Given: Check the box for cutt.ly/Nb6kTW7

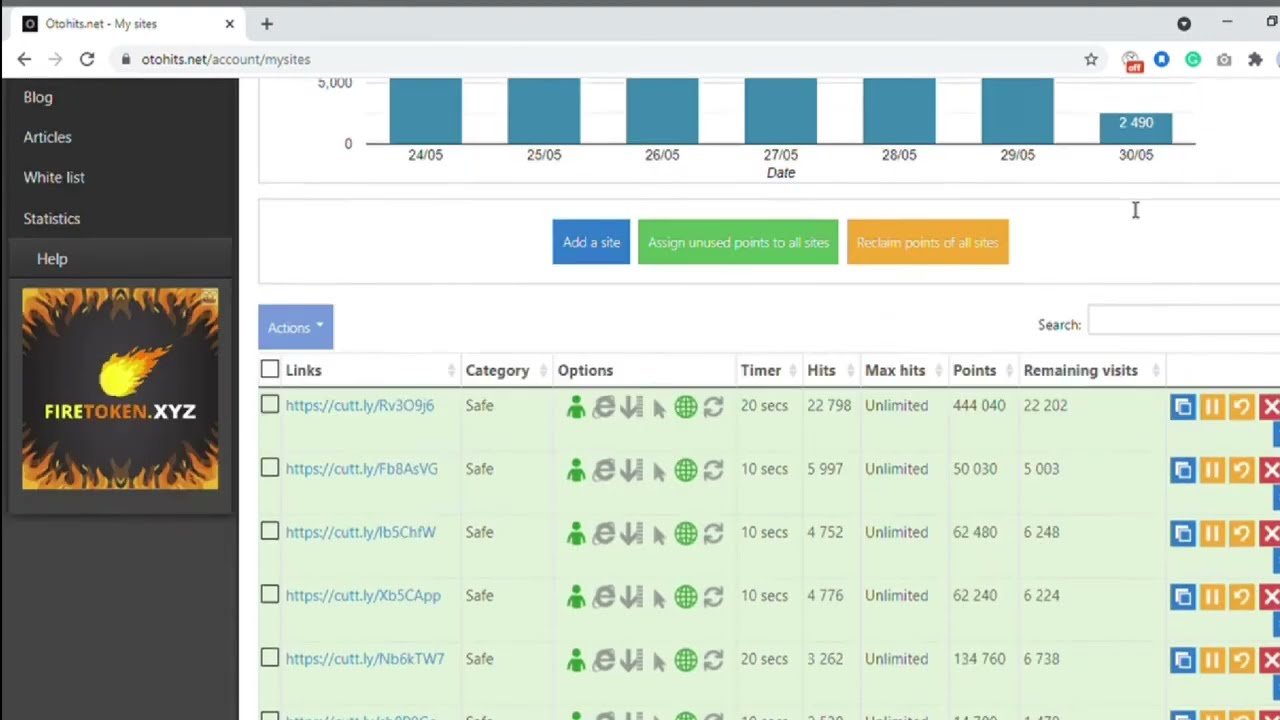Looking at the screenshot, I should [x=270, y=657].
